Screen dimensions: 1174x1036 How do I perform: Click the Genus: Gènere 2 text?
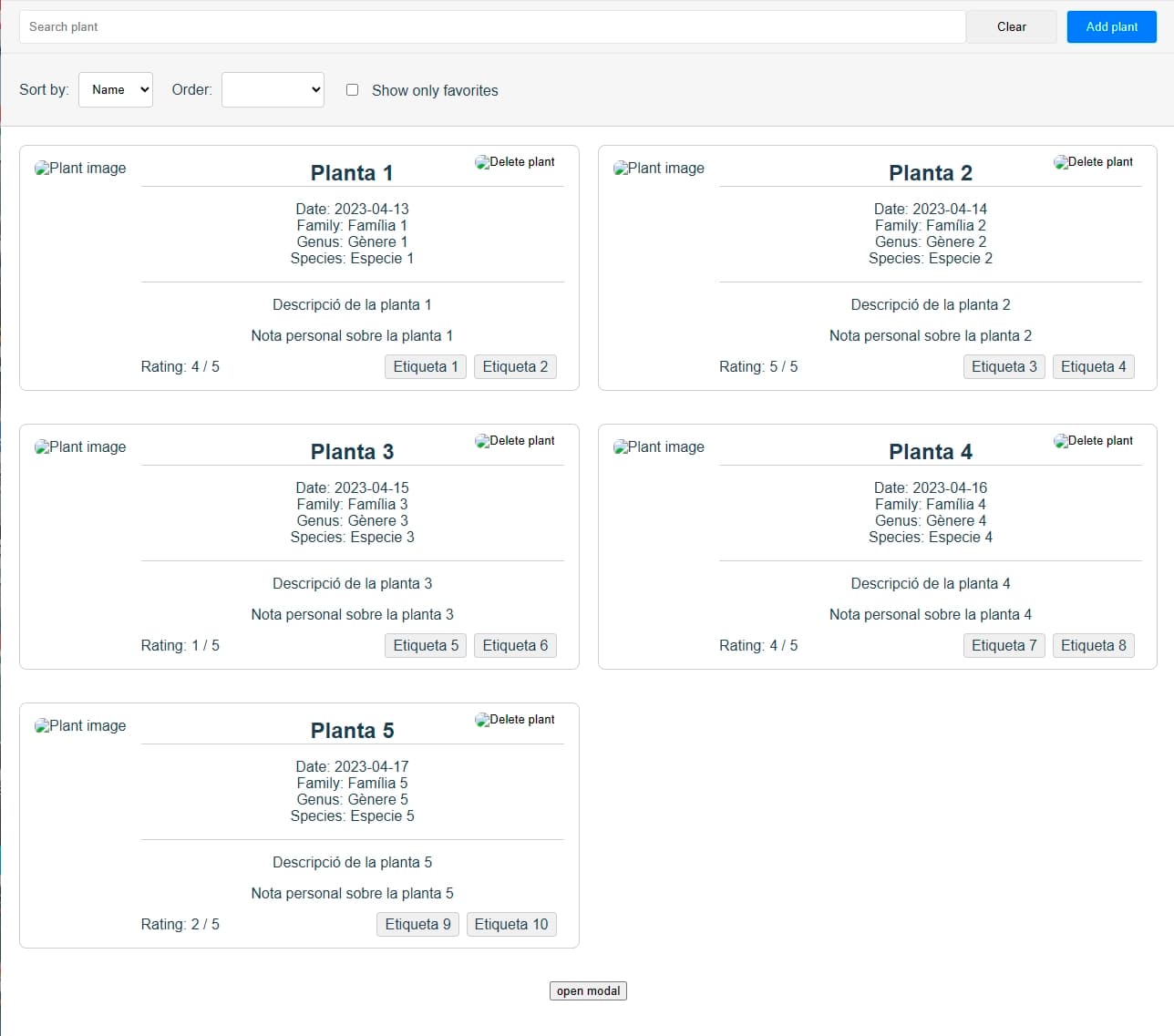(x=931, y=241)
